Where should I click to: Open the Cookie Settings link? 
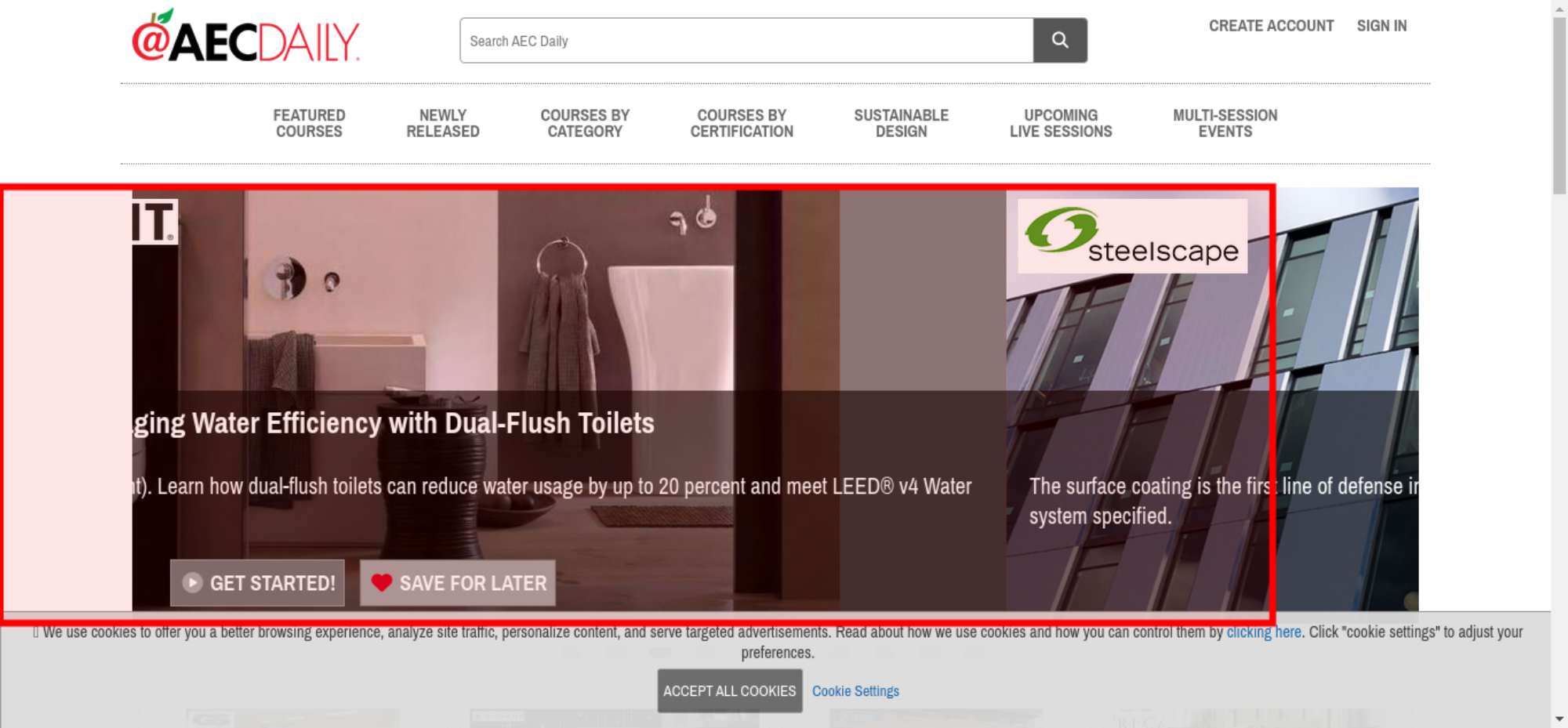(855, 691)
